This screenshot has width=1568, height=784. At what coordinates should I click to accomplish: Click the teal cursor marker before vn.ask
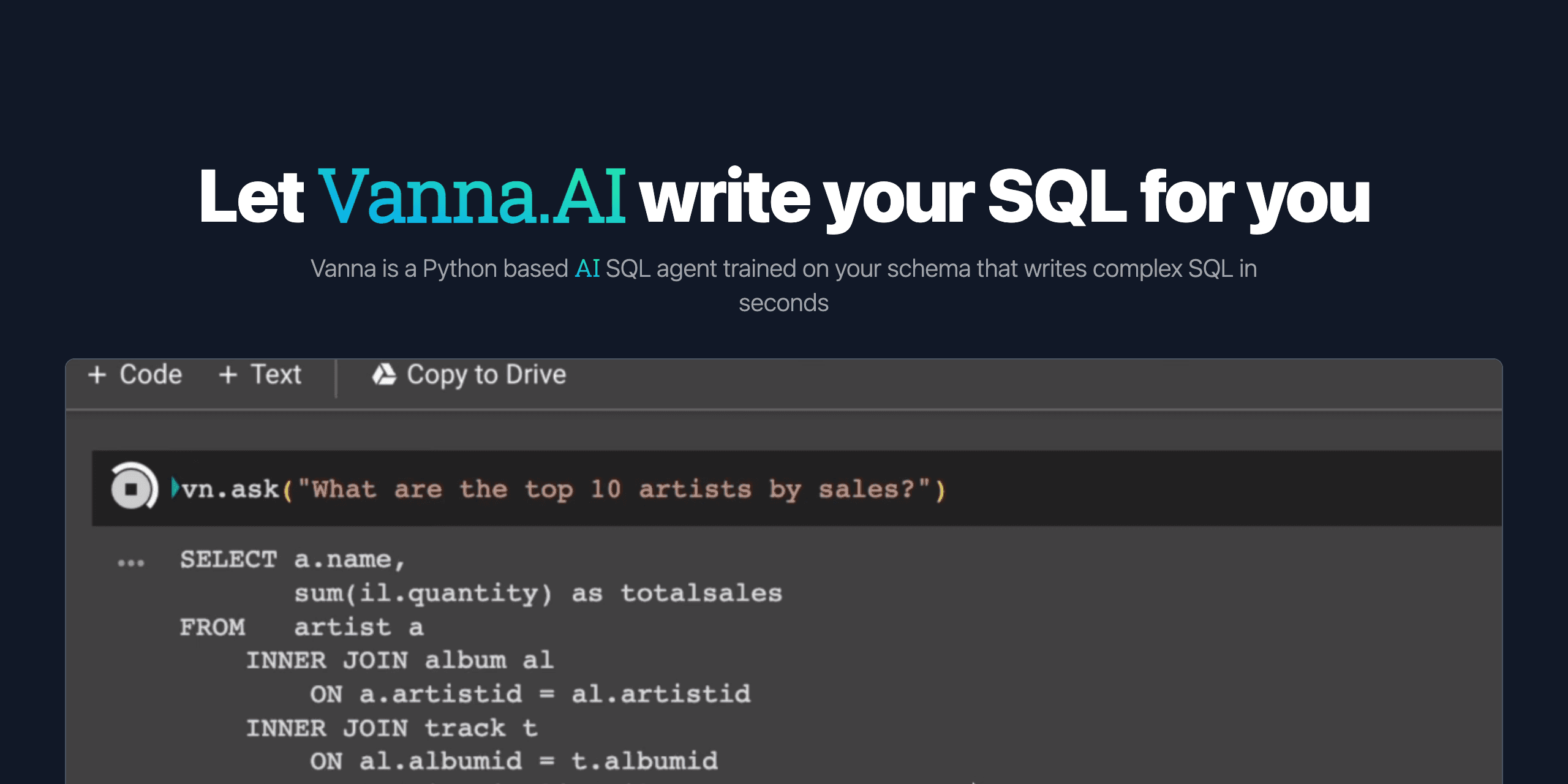[x=175, y=488]
